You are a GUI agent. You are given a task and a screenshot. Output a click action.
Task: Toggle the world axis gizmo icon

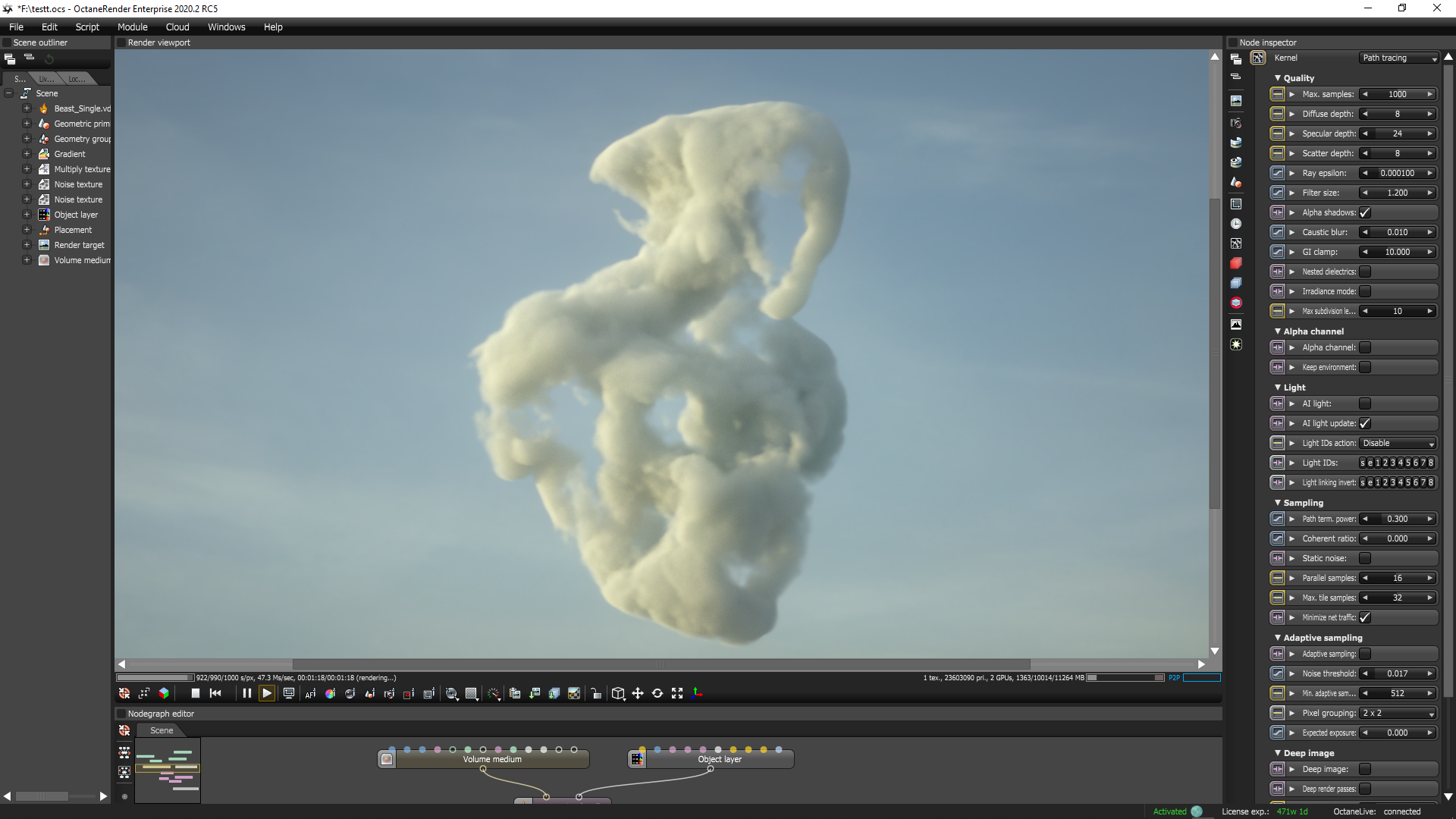[x=697, y=693]
